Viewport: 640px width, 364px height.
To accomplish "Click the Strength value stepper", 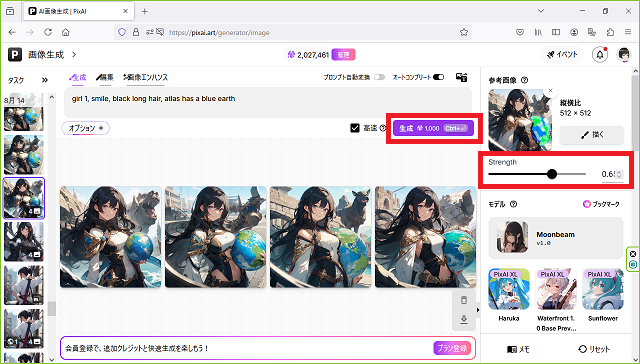I will click(x=619, y=174).
